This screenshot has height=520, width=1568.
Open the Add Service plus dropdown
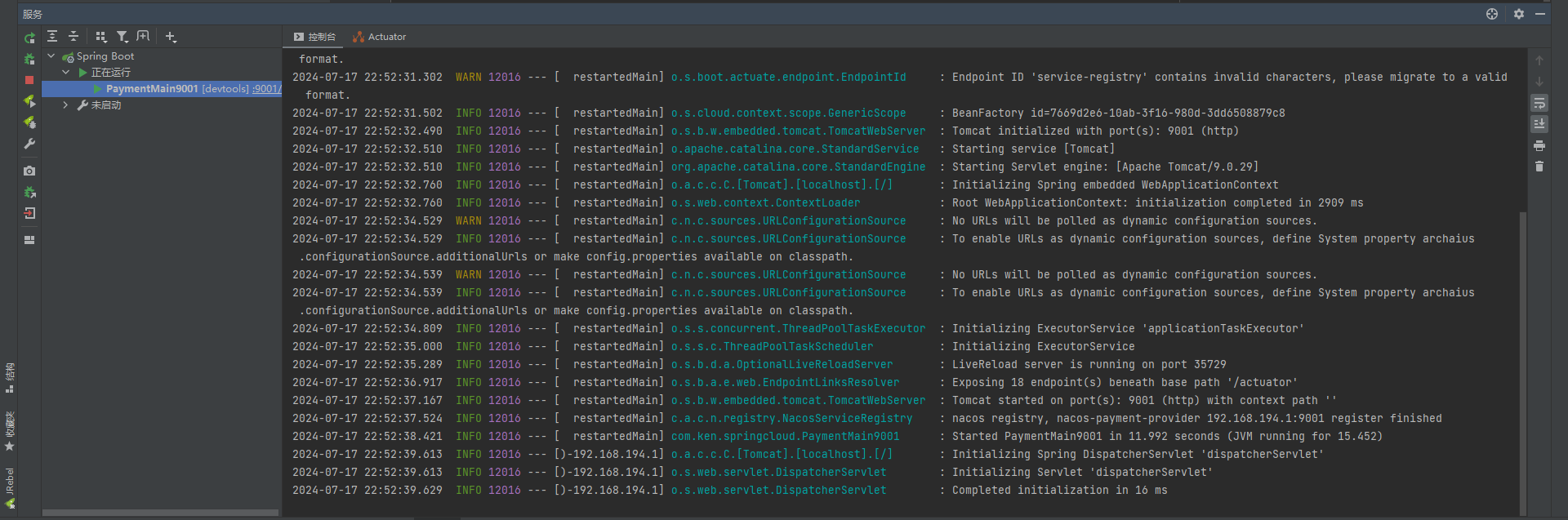pyautogui.click(x=171, y=36)
